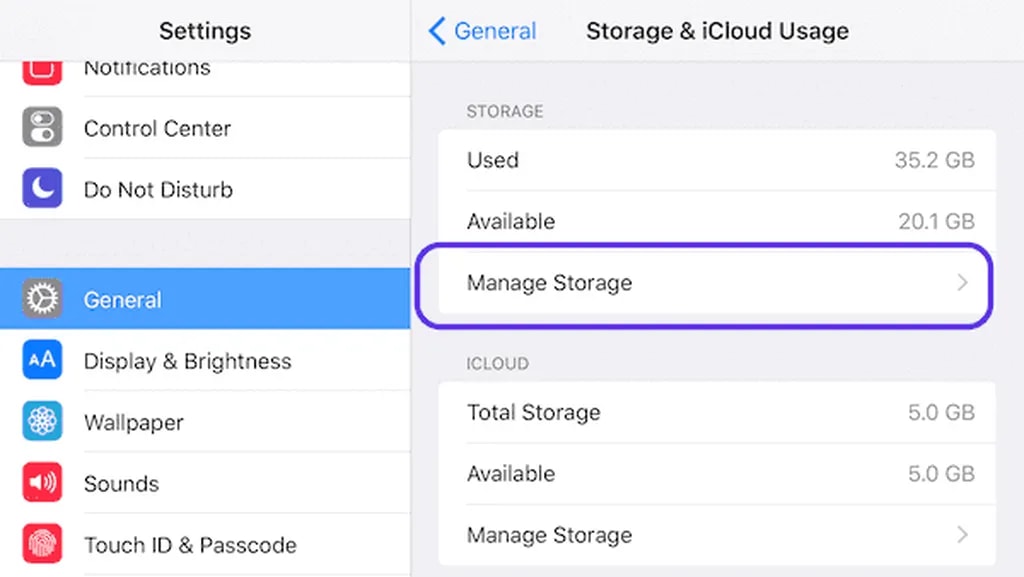Expand Manage Storage chevron under iCloud
The image size is (1024, 577).
(x=962, y=535)
